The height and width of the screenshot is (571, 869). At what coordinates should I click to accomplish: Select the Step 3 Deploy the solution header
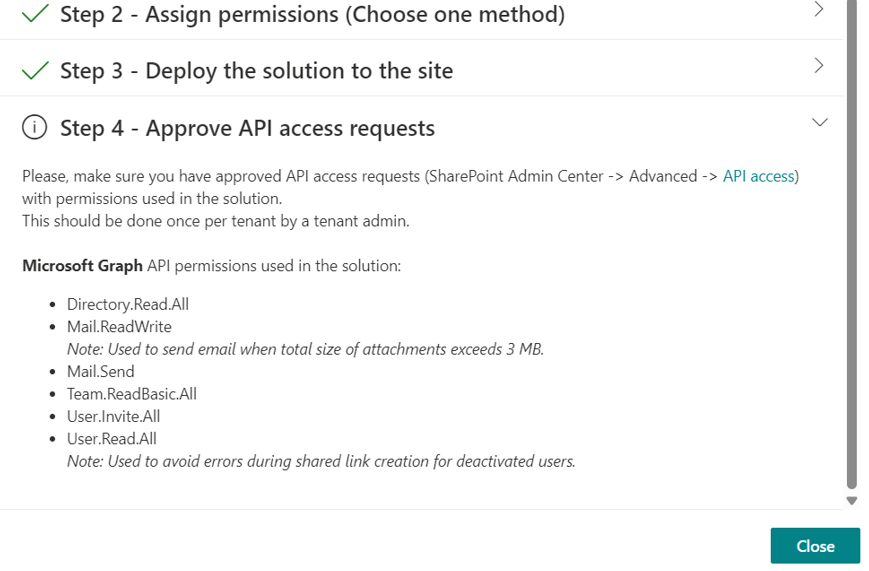[x=257, y=71]
